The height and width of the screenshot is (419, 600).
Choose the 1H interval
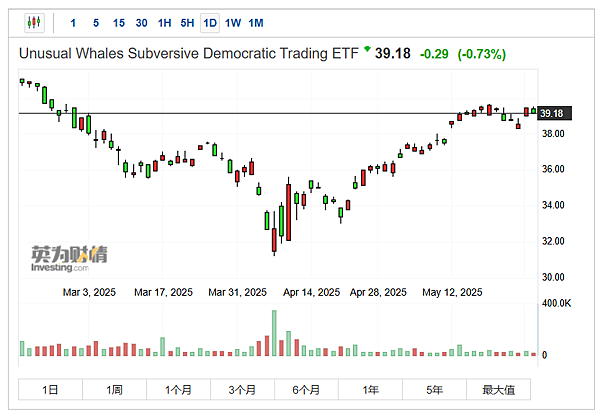tap(165, 23)
